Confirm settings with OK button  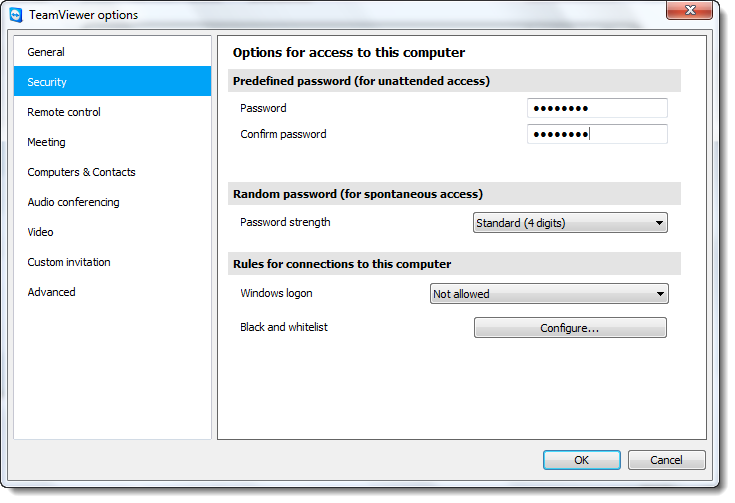click(582, 460)
